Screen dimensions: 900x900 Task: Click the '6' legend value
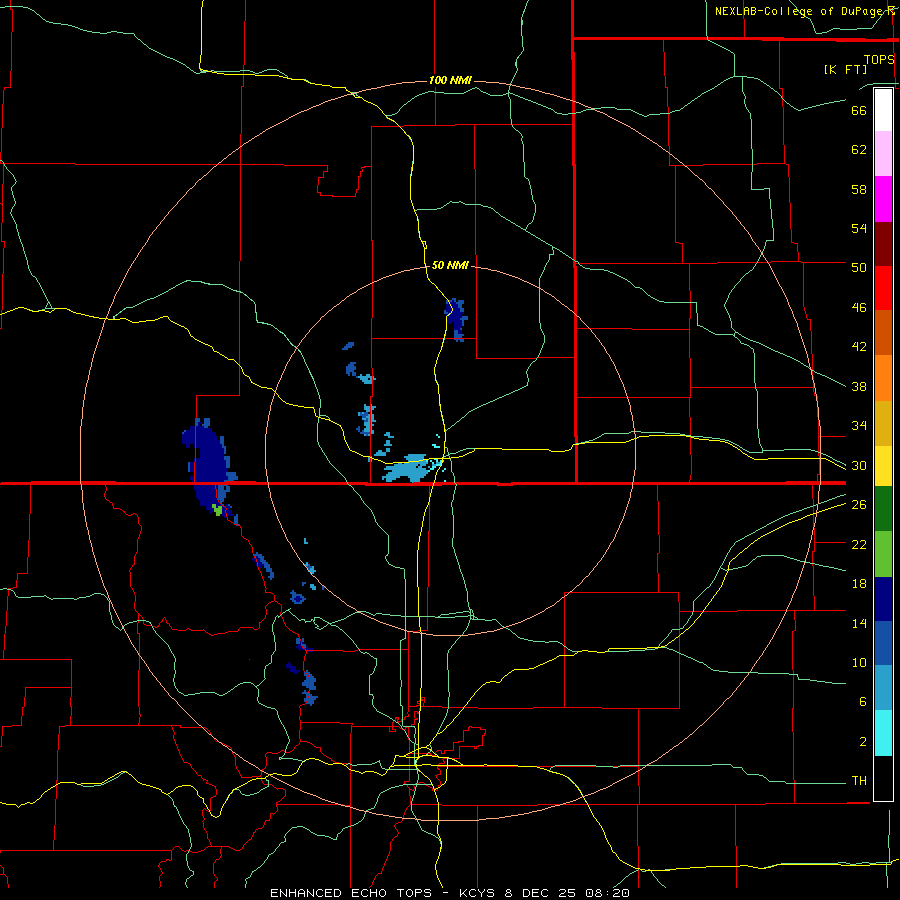[863, 702]
